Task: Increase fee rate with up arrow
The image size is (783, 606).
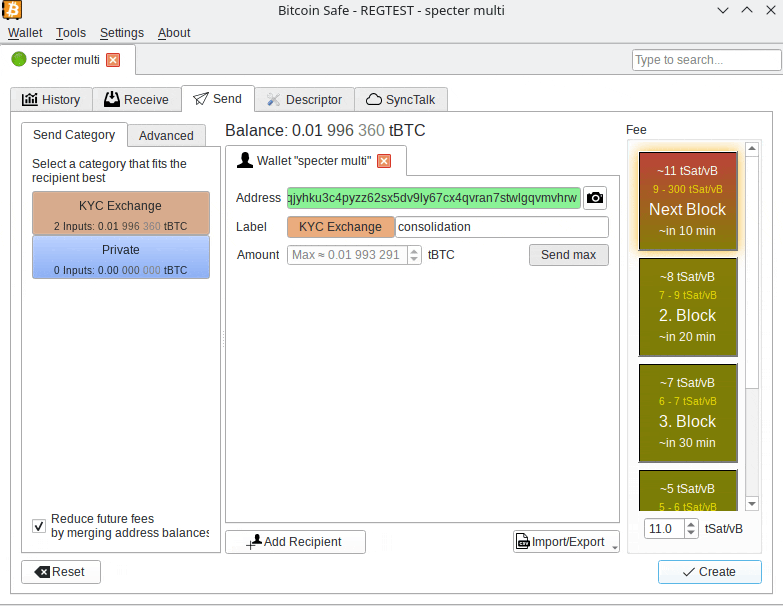Action: point(691,524)
